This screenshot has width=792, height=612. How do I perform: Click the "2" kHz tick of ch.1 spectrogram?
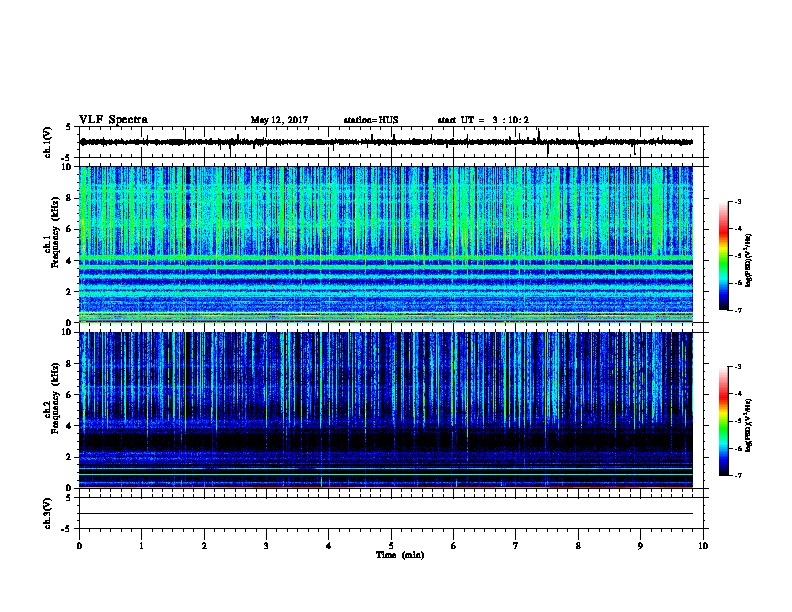coord(69,292)
